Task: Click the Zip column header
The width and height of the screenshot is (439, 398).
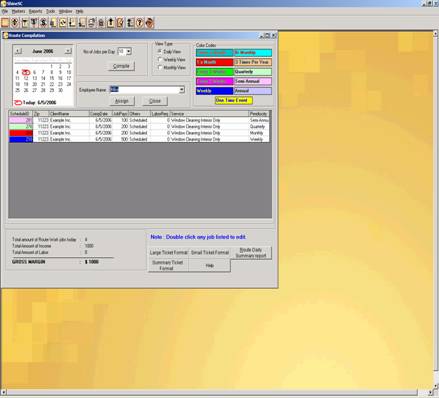Action: tap(41, 114)
